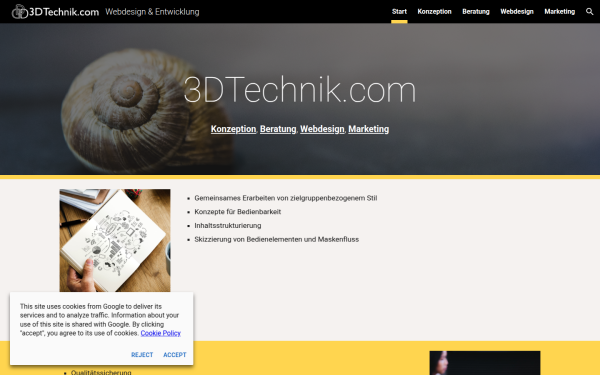The image size is (600, 375).
Task: Click the large 3DTechnik.com hero heading
Action: (x=300, y=90)
